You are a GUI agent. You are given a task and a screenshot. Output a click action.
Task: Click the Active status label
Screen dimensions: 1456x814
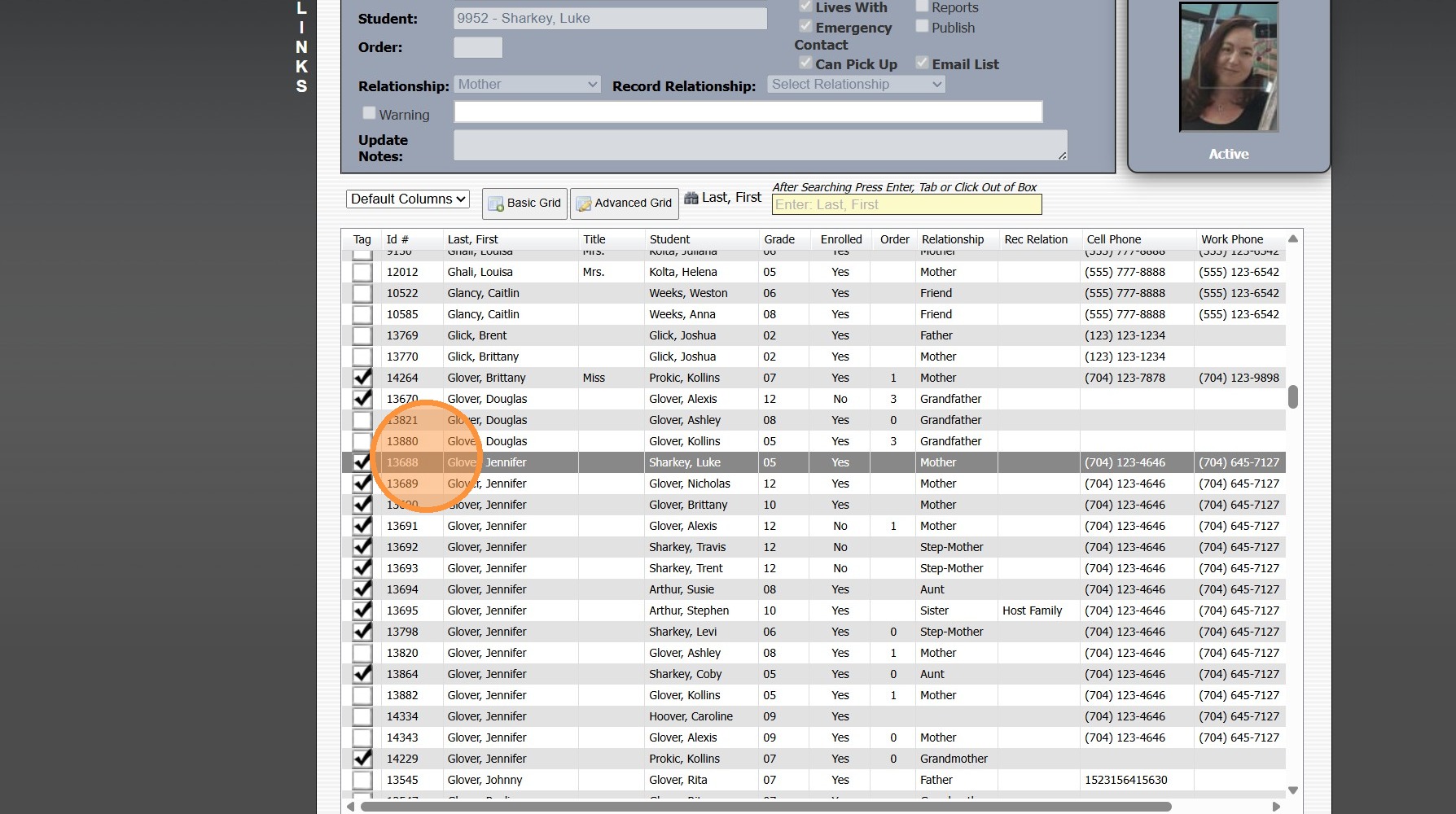pos(1229,154)
